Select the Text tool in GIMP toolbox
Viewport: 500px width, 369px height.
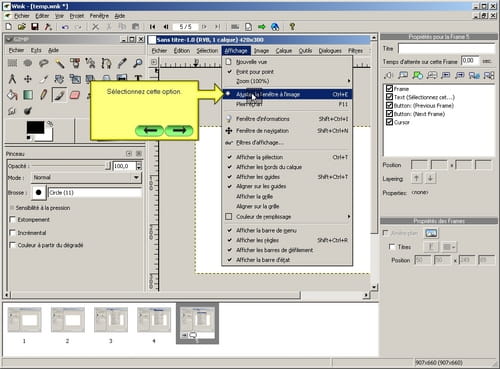coord(138,78)
